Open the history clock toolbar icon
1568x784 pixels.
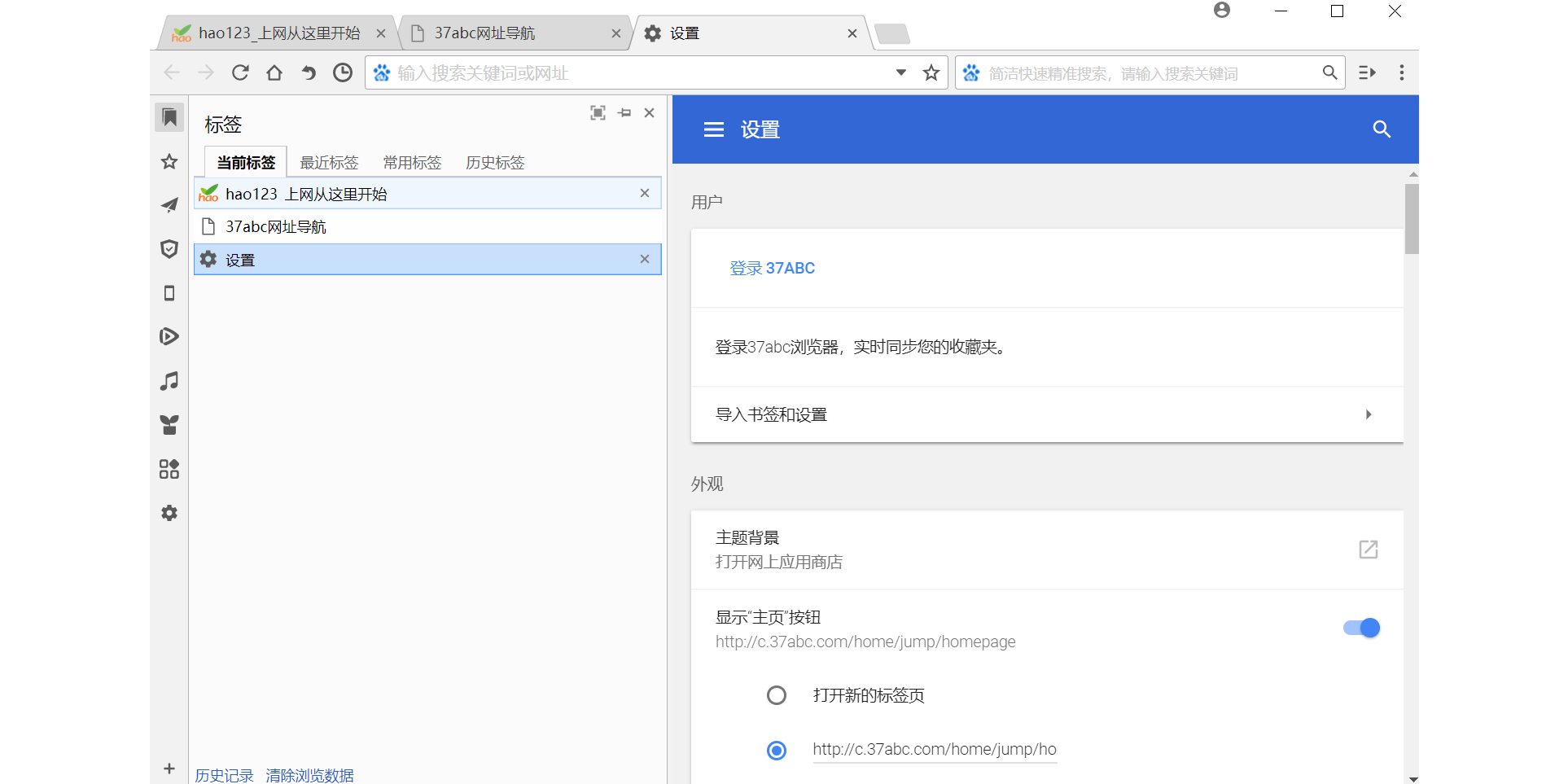pos(343,72)
